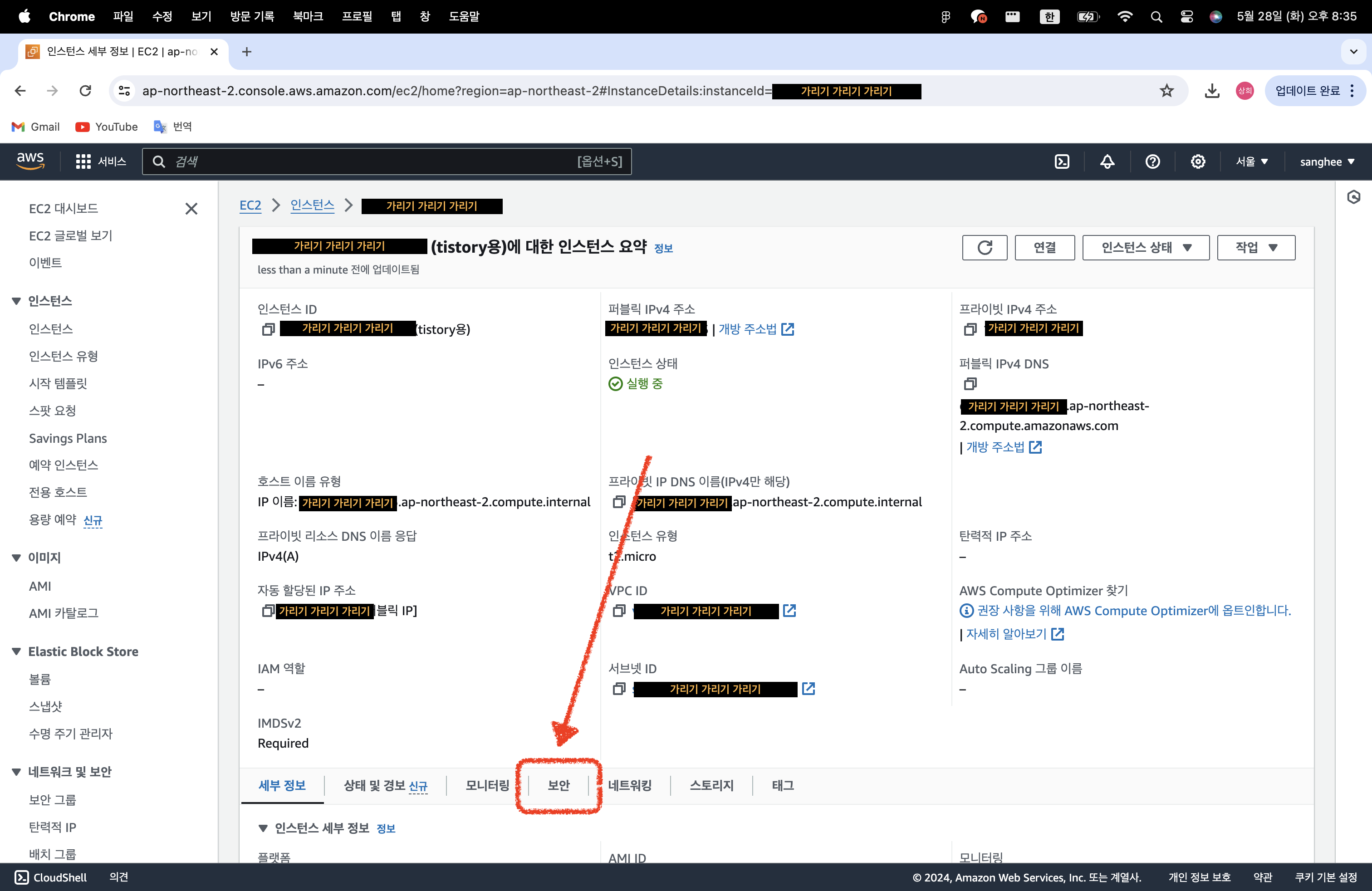Switch to the 네트워킹 tab
The height and width of the screenshot is (891, 1372).
pyautogui.click(x=629, y=785)
